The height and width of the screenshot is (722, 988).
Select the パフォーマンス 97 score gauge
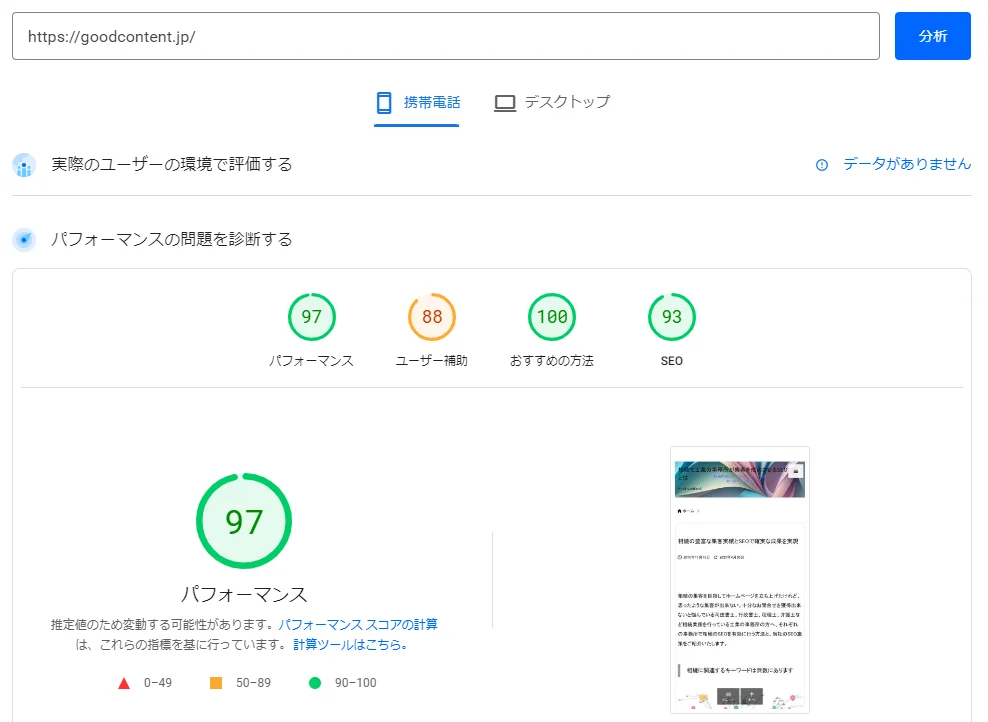312,316
